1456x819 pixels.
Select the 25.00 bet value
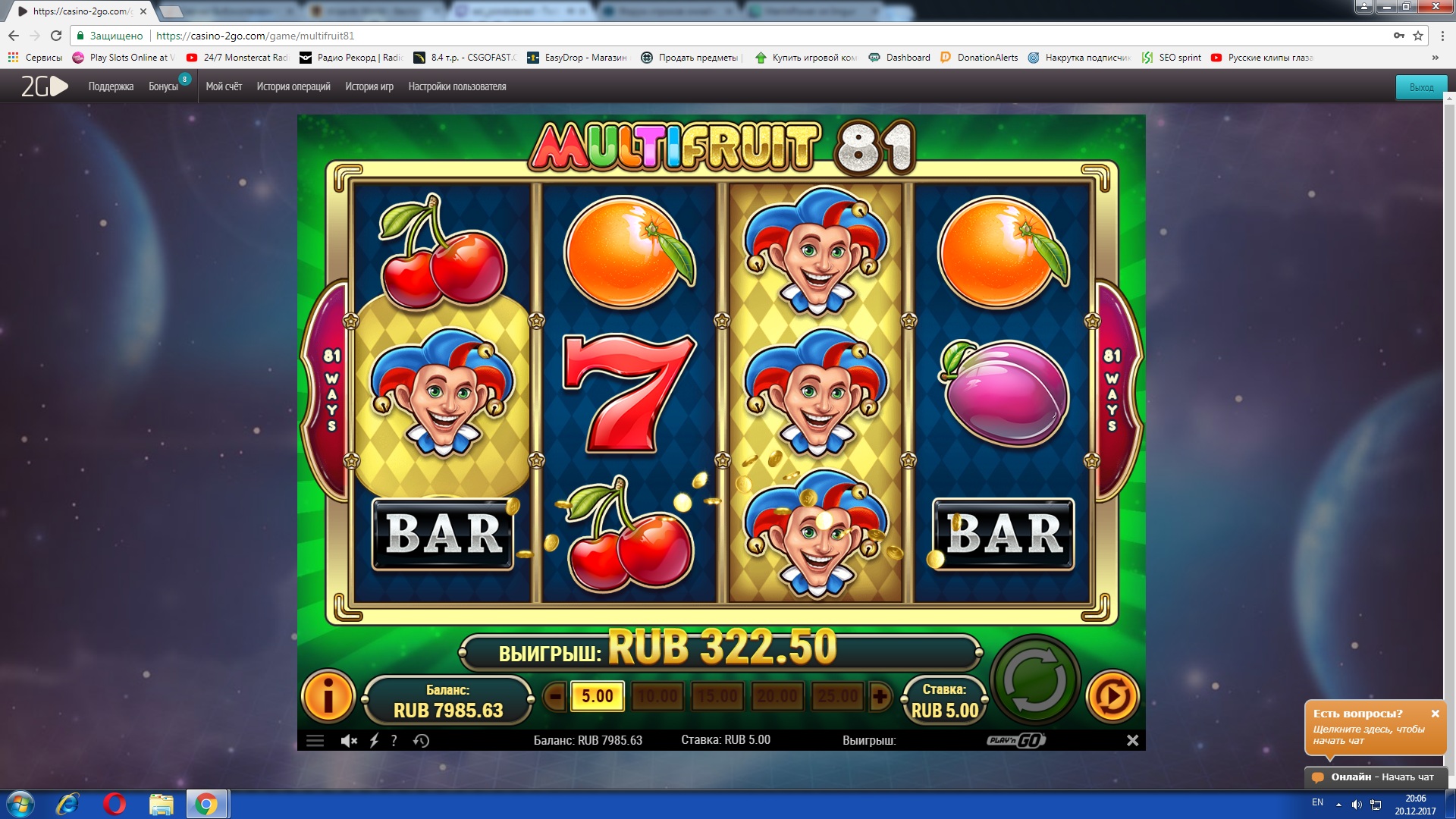tap(838, 696)
